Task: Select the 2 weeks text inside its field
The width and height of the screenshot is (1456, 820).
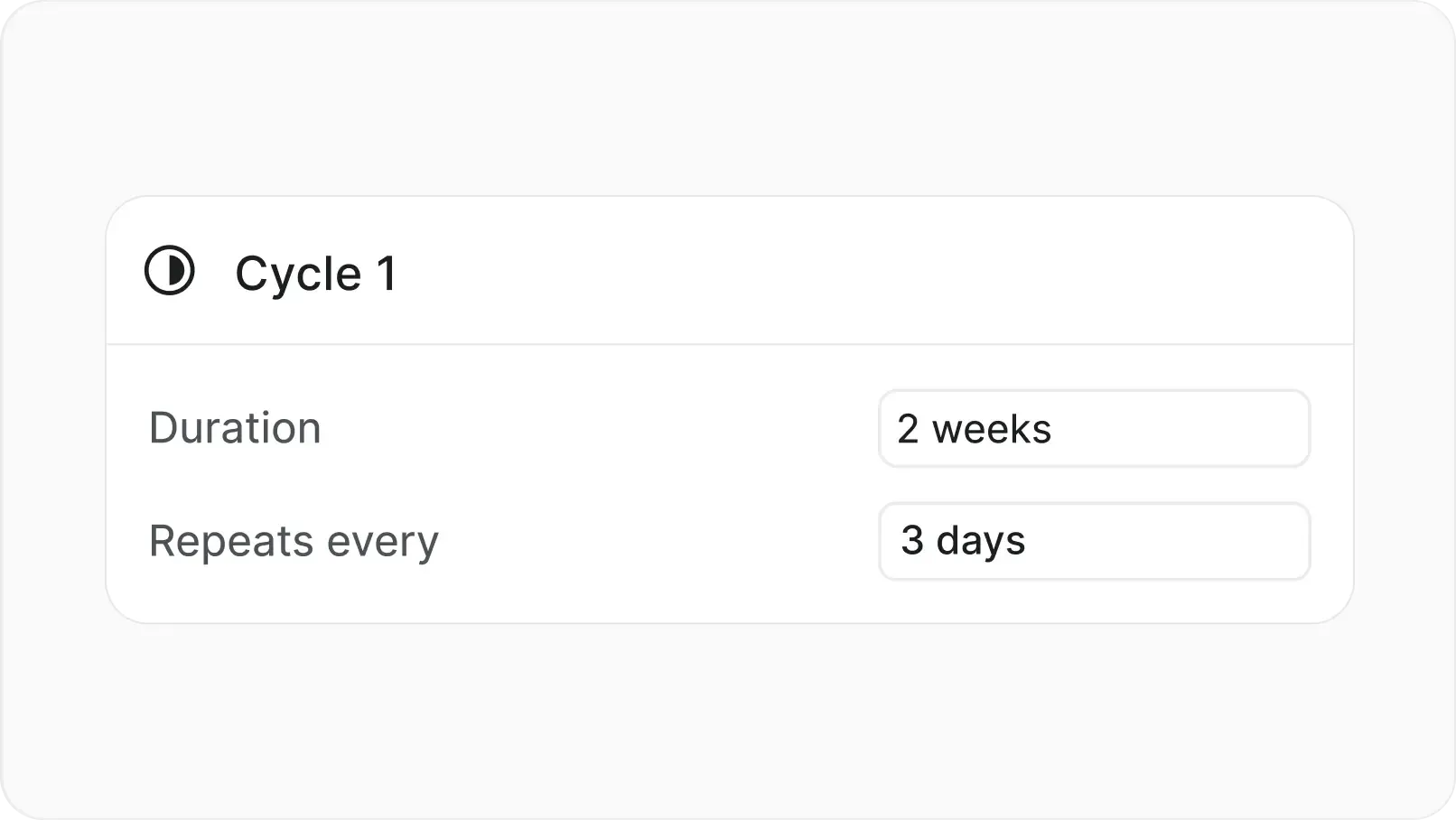Action: coord(974,429)
